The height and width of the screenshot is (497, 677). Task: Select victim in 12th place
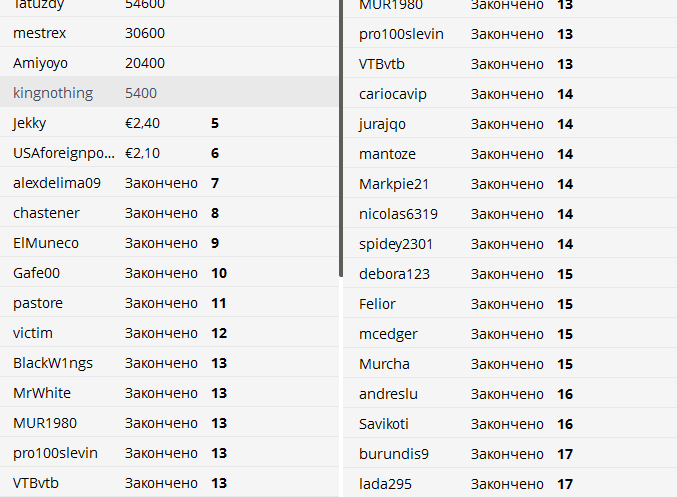[169, 332]
